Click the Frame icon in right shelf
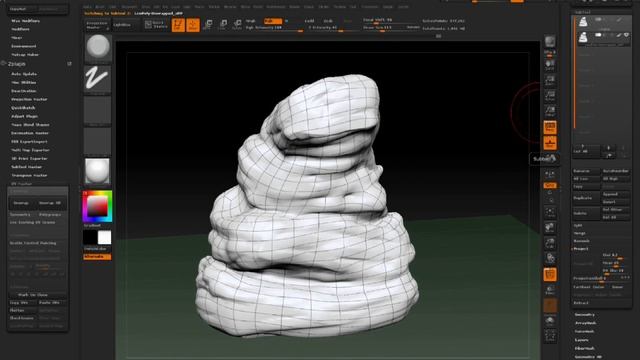The width and height of the screenshot is (640, 360). 550,212
